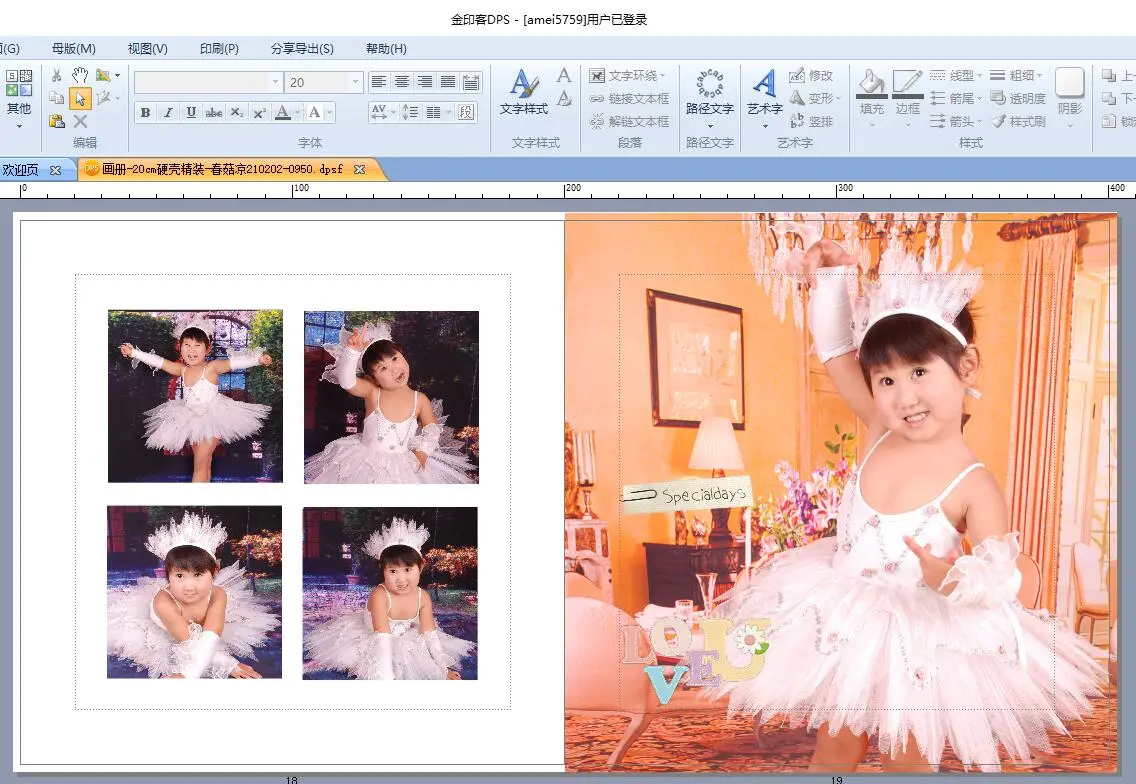
Task: Toggle underline formatting
Action: pos(191,113)
